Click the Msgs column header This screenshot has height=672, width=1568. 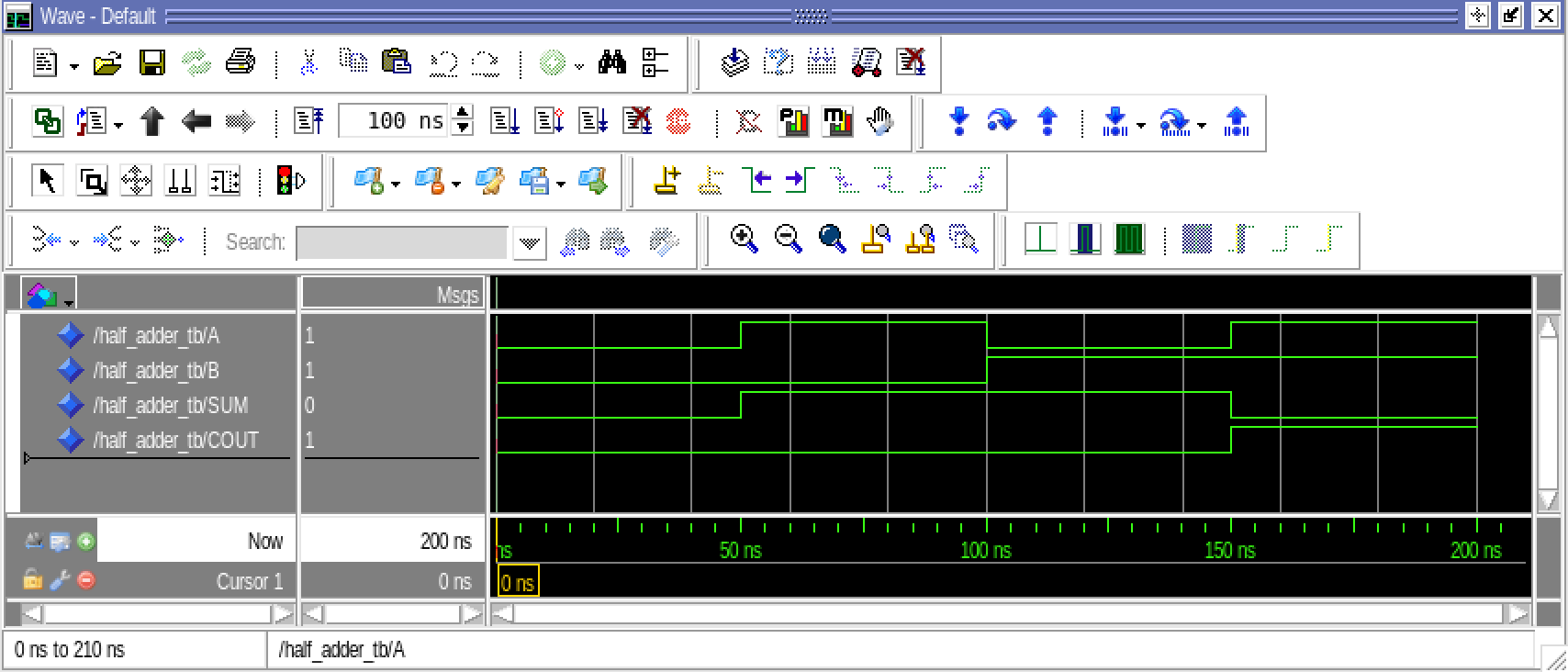click(x=392, y=295)
